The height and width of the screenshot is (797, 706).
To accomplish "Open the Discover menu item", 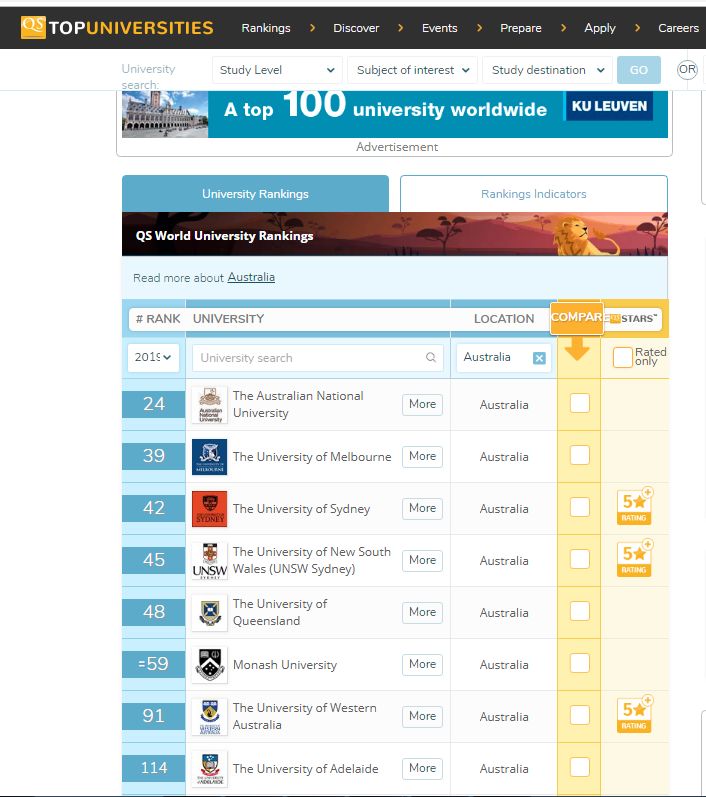I will coord(356,28).
